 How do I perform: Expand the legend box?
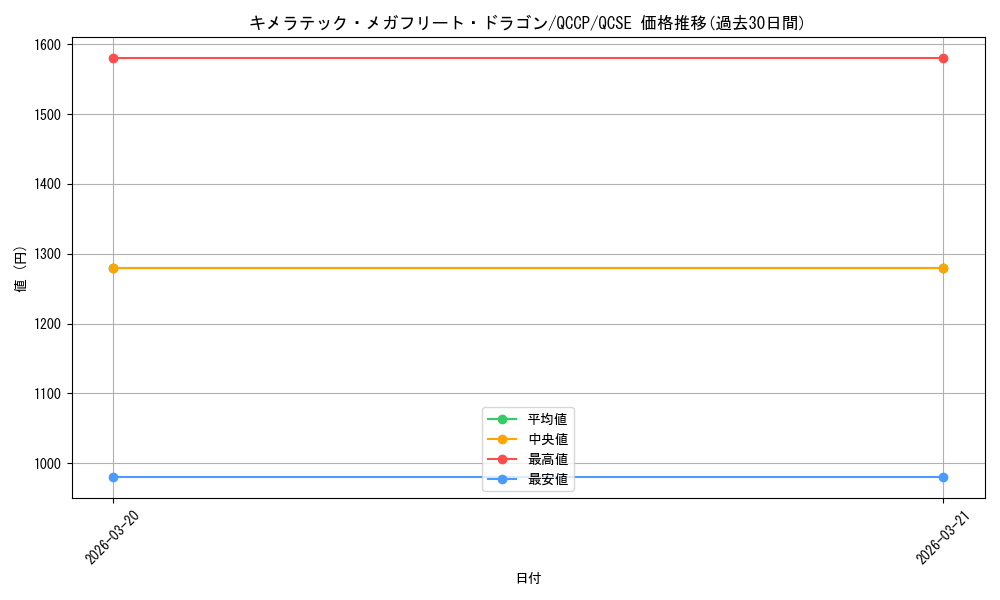click(x=529, y=447)
